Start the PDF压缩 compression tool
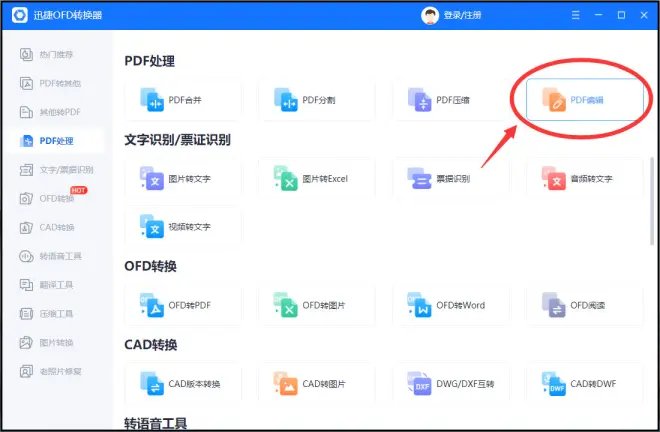 tap(451, 100)
